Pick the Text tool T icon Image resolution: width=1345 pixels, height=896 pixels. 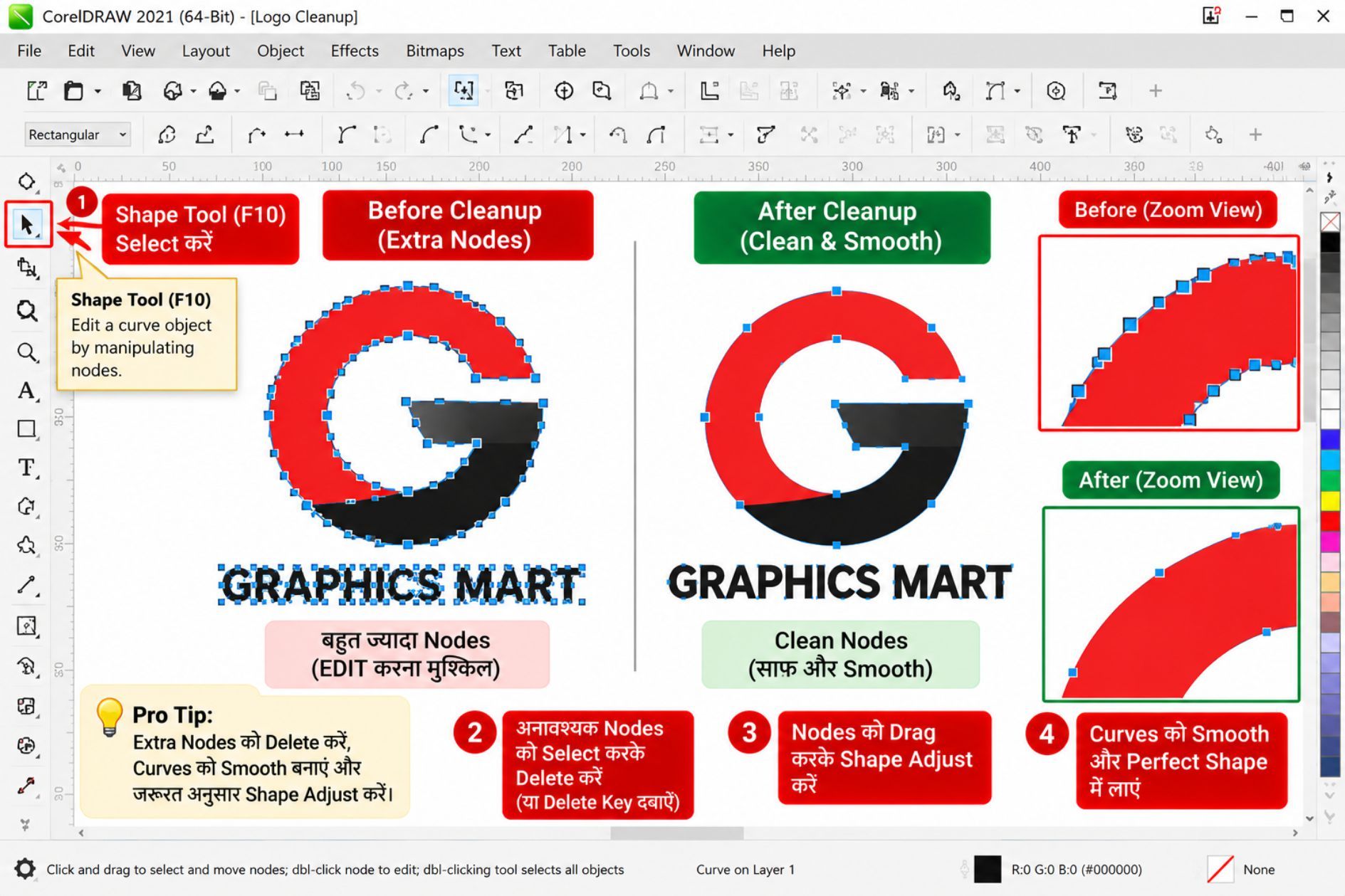coord(27,468)
